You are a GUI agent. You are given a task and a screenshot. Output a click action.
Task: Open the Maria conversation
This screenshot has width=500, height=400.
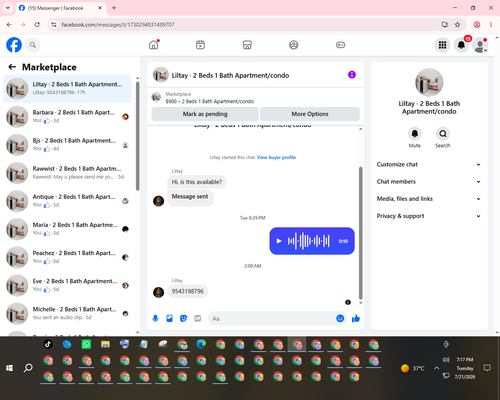pos(68,229)
